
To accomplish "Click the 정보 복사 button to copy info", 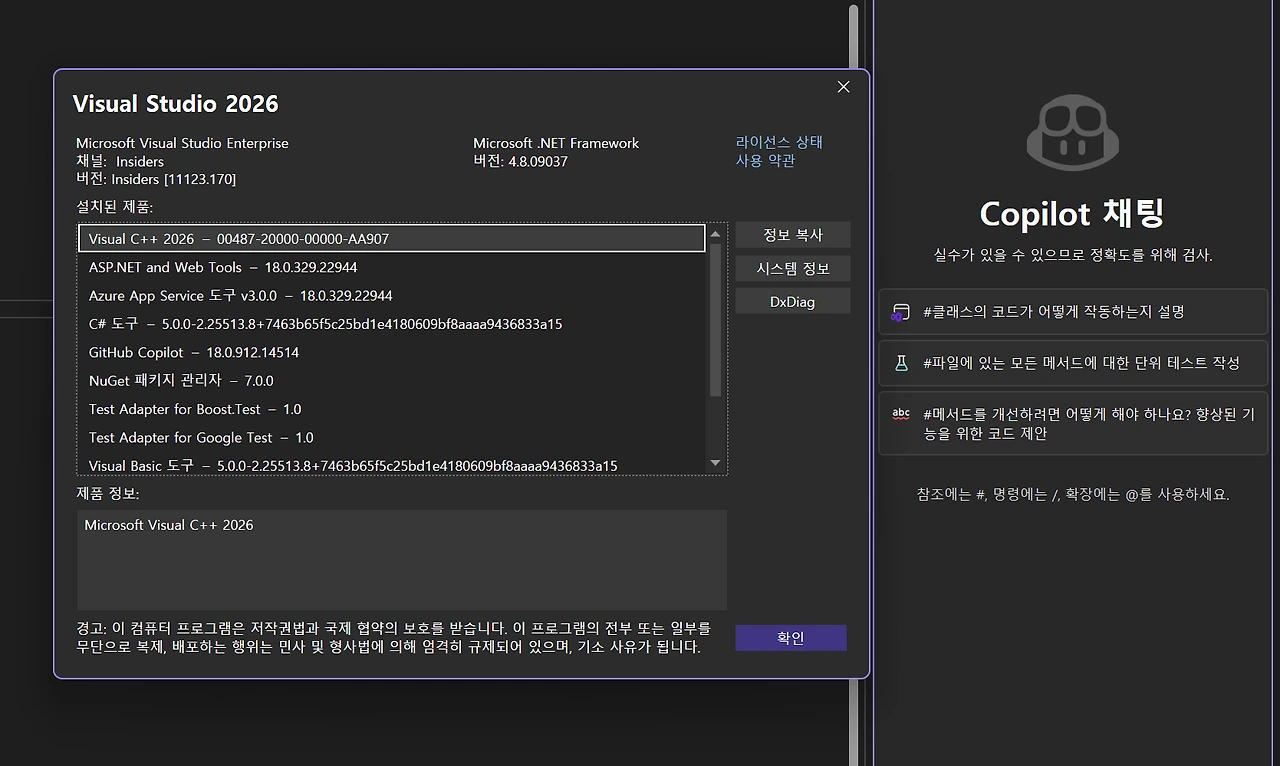I will pyautogui.click(x=793, y=235).
